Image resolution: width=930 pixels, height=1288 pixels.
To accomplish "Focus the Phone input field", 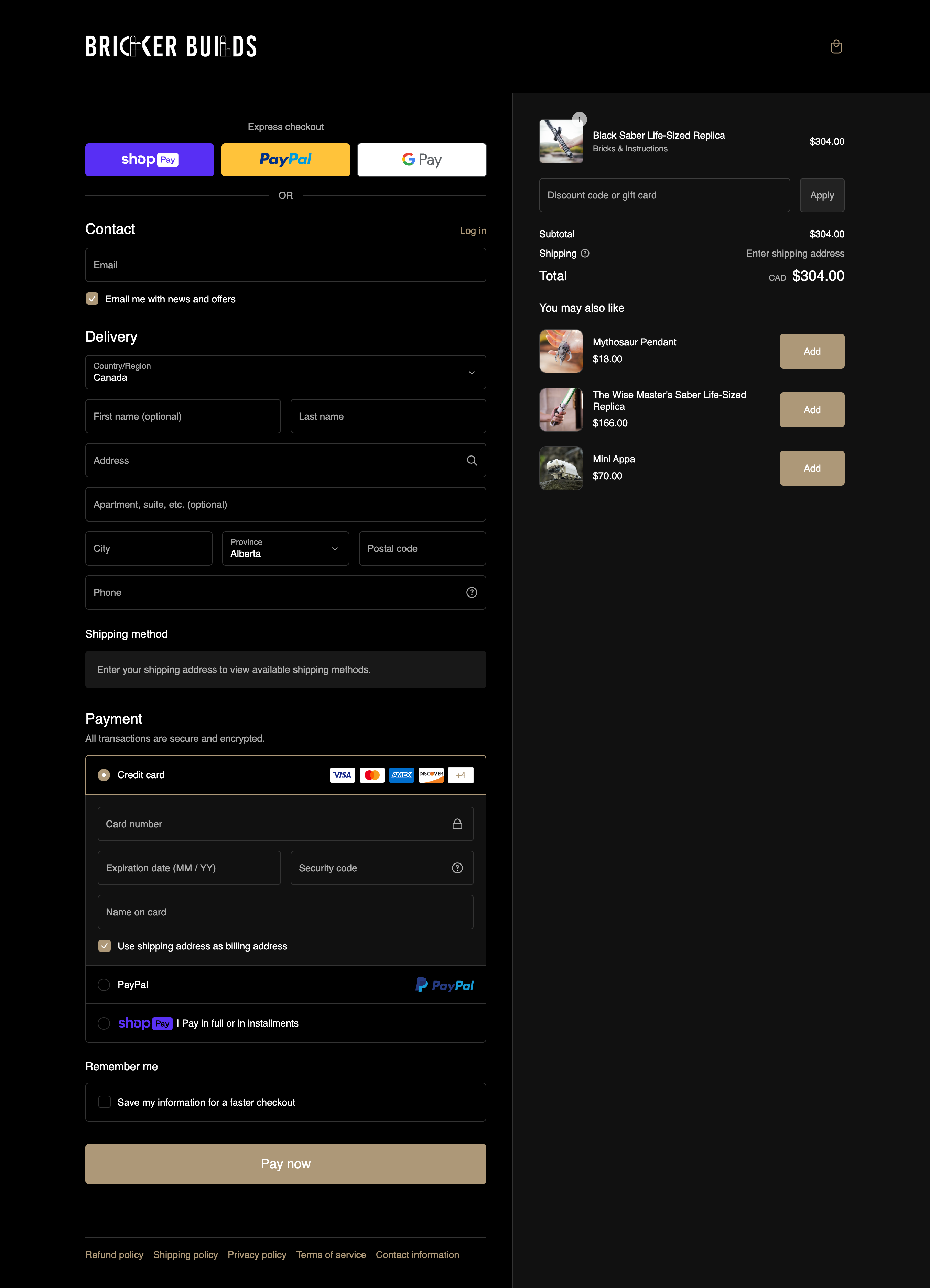I will [x=285, y=592].
